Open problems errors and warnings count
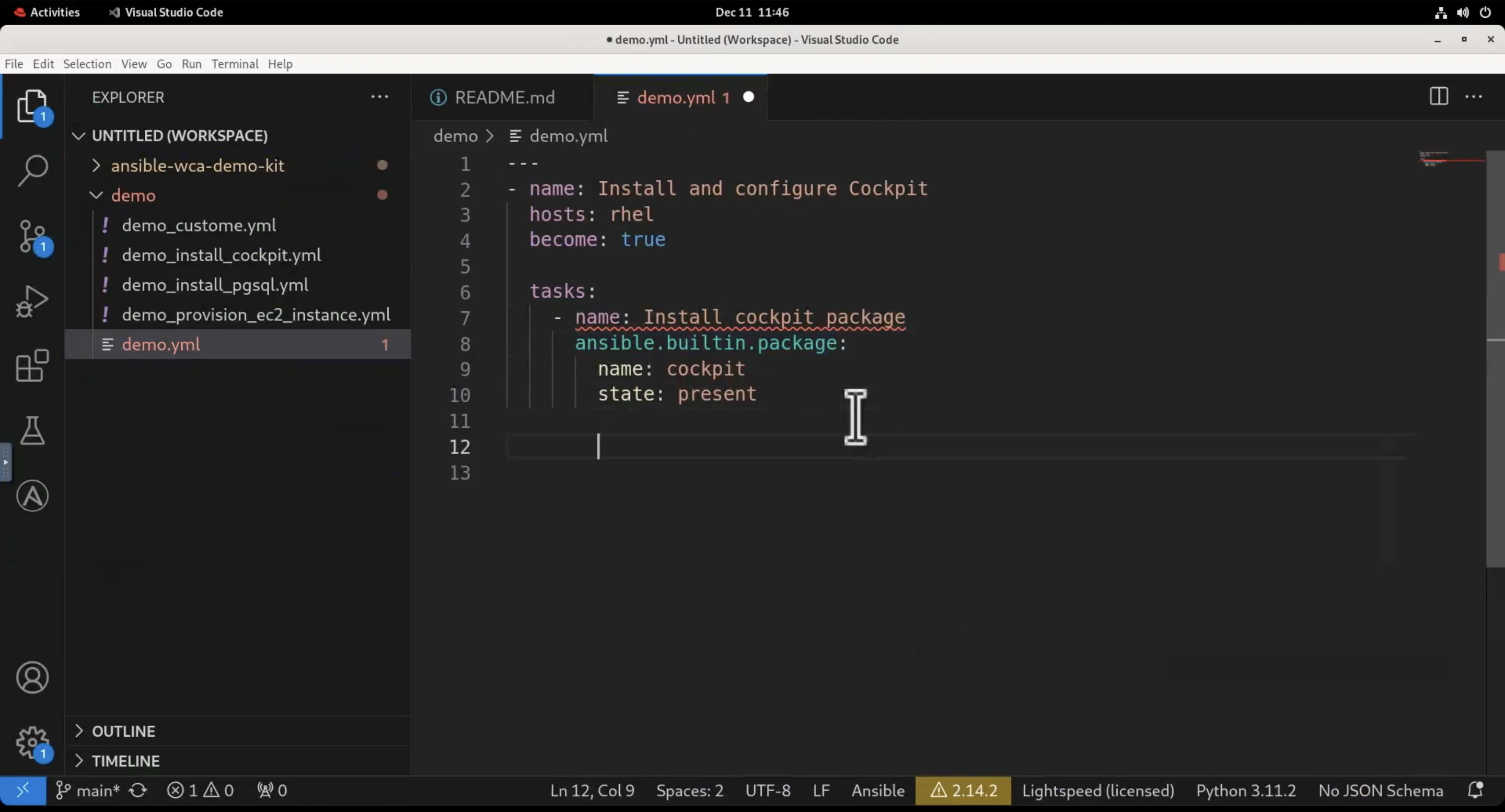1505x812 pixels. click(200, 791)
